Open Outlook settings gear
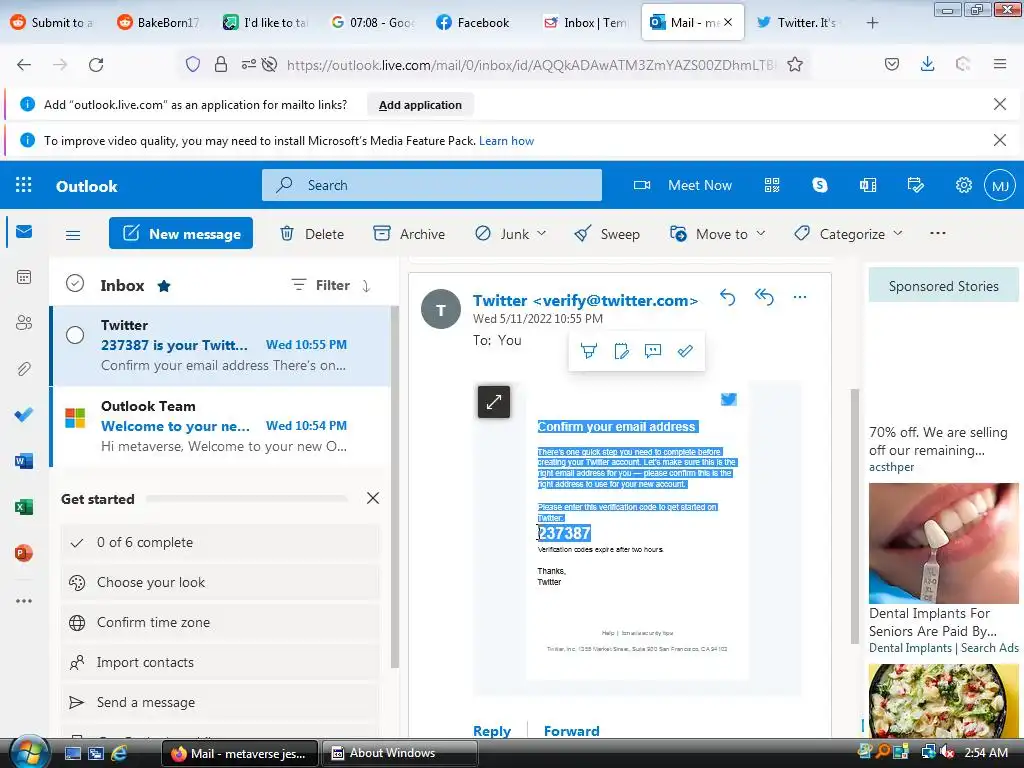 [x=964, y=185]
